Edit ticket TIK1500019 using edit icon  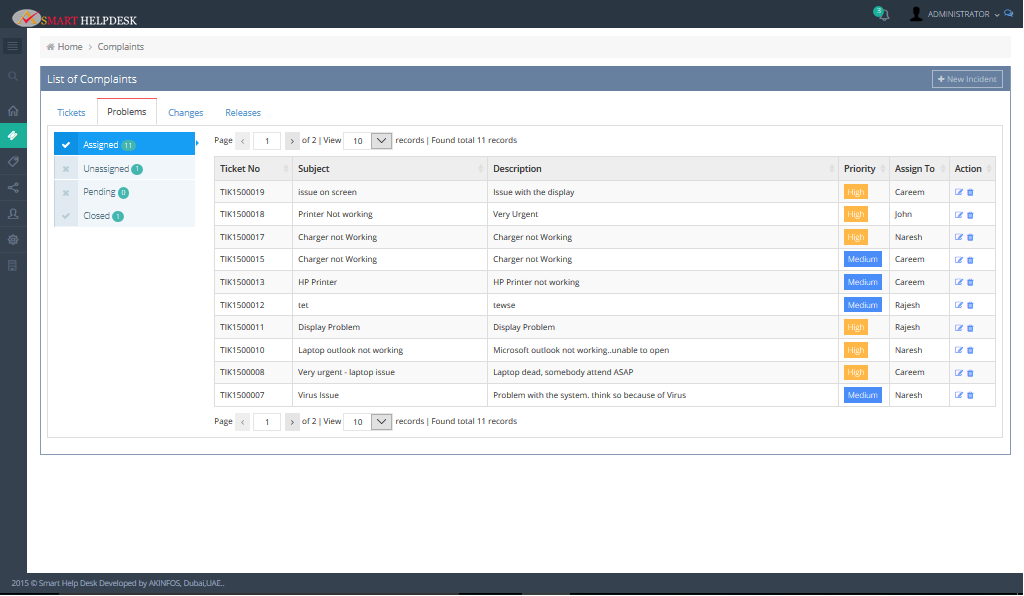pos(959,192)
